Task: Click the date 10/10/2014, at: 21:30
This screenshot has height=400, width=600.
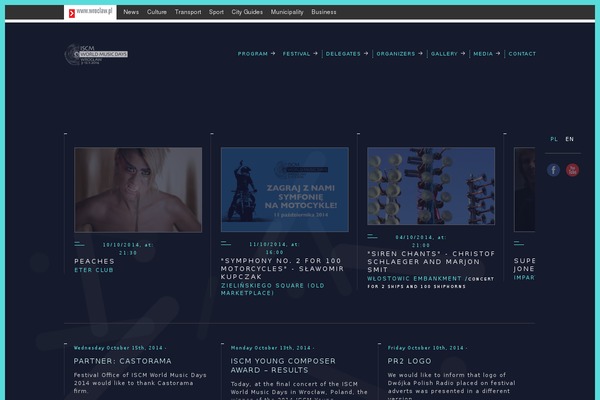Action: (128, 249)
